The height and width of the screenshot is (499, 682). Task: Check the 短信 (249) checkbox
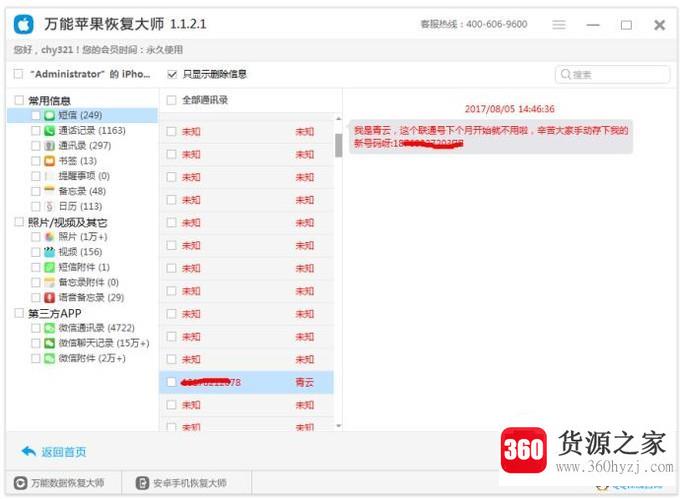36,115
